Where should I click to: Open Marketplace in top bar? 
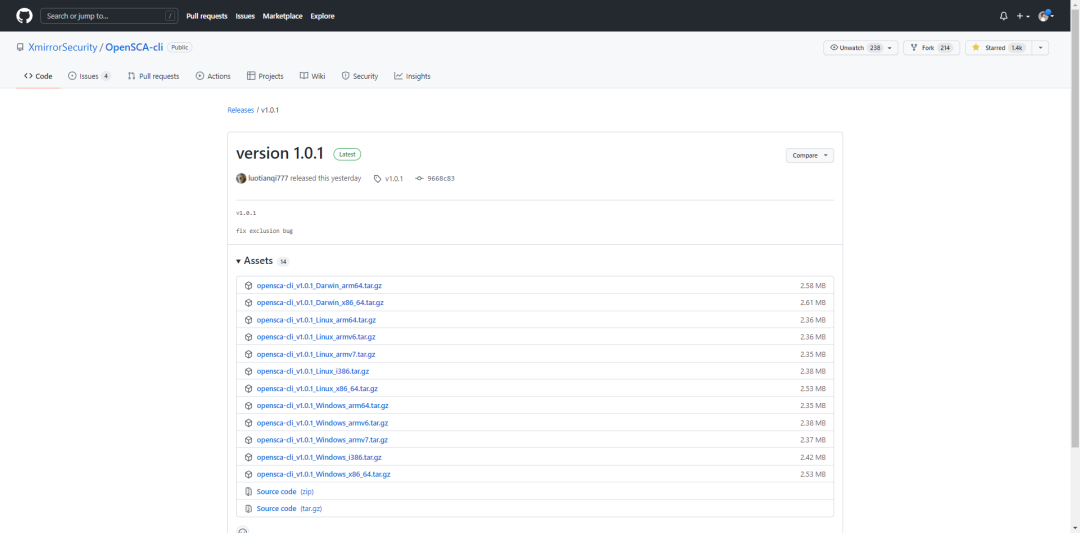pos(282,16)
